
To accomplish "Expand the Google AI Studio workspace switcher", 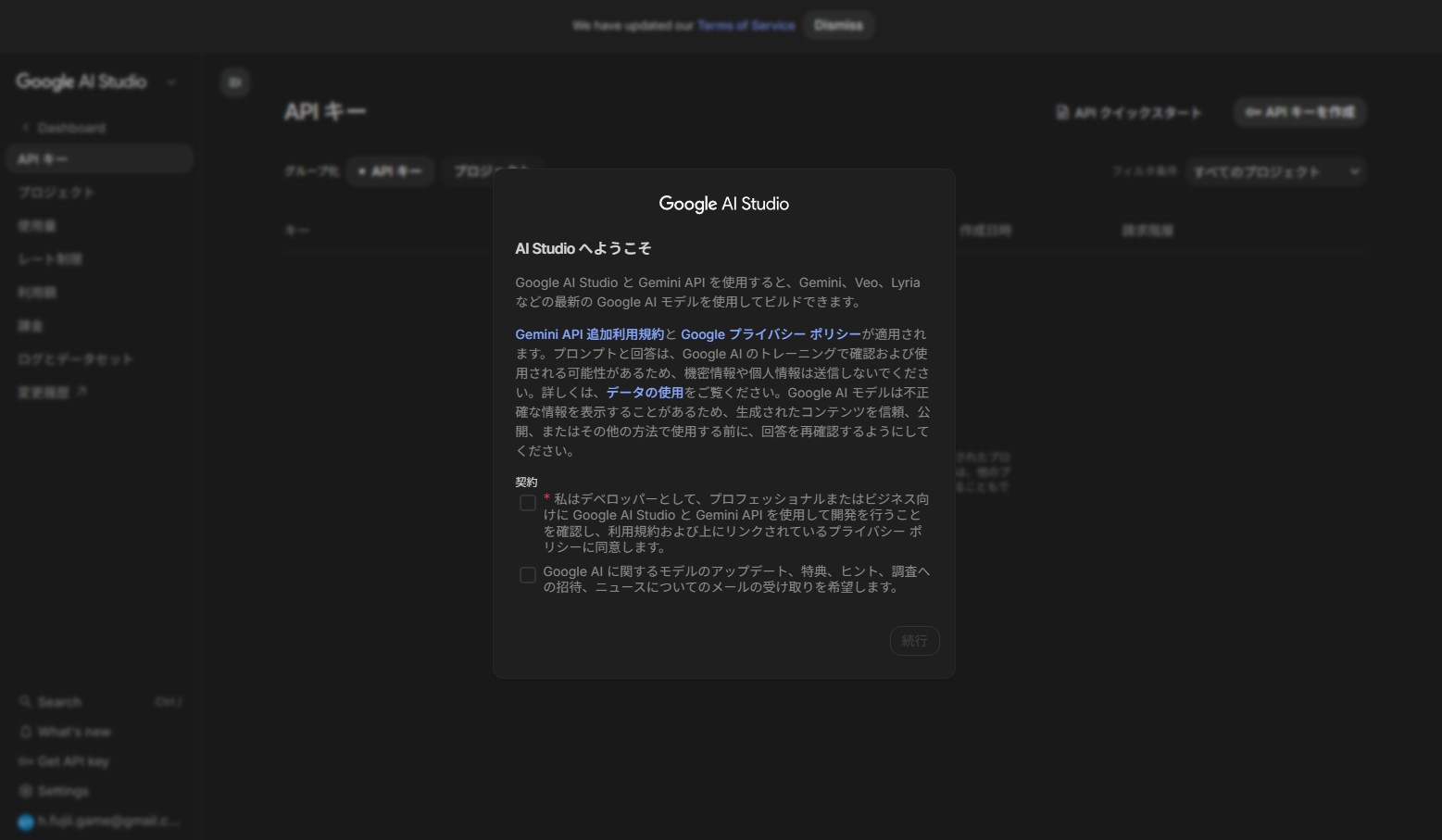I will click(x=171, y=81).
